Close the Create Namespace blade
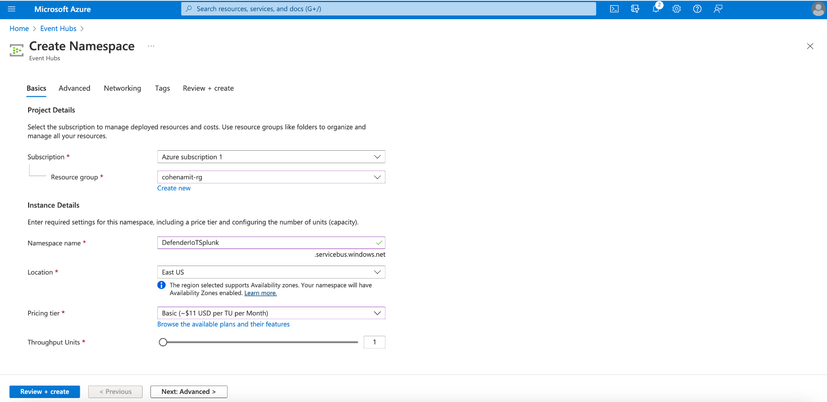827x402 pixels. (810, 46)
